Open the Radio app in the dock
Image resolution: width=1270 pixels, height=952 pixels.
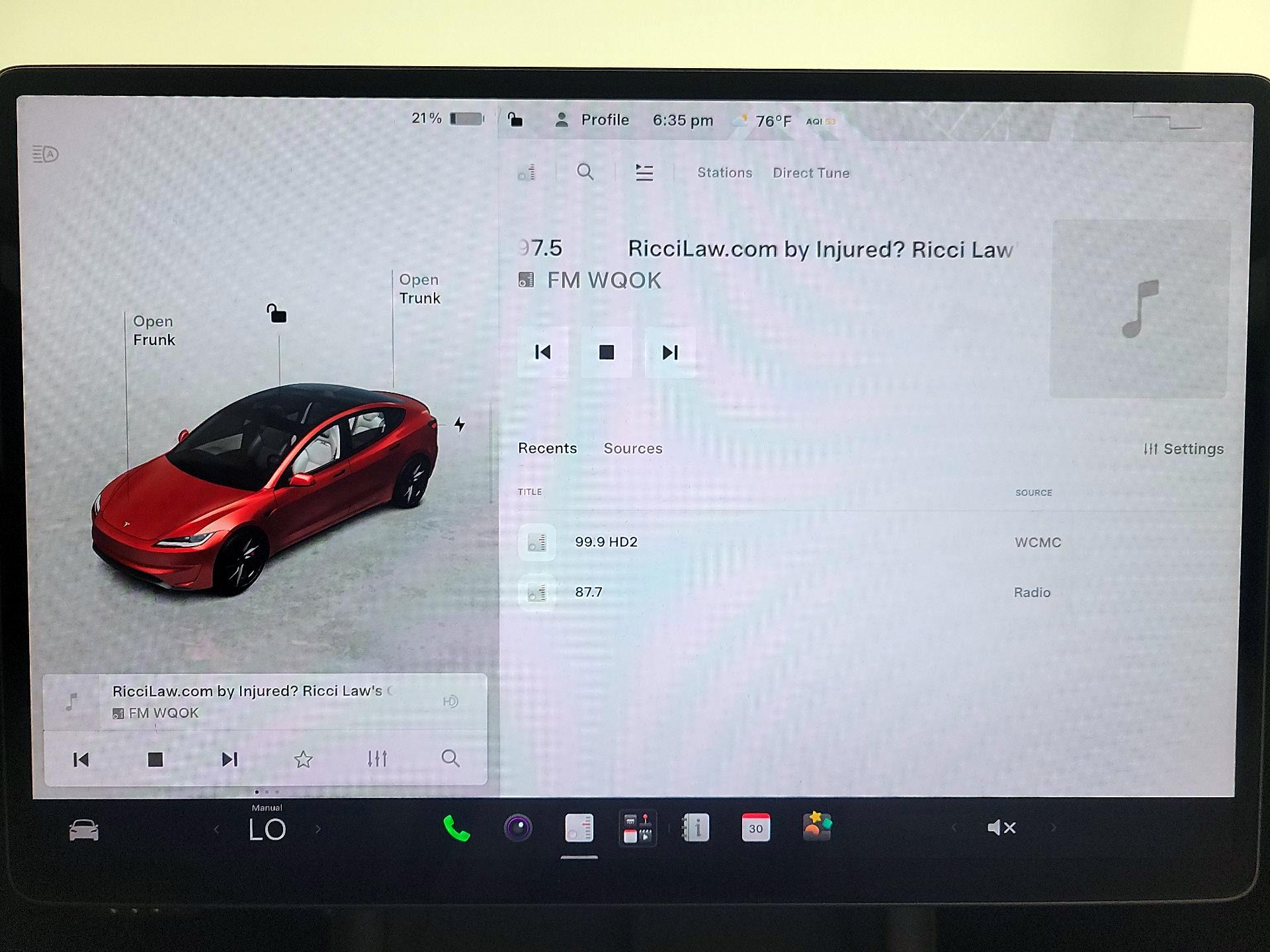pyautogui.click(x=579, y=828)
